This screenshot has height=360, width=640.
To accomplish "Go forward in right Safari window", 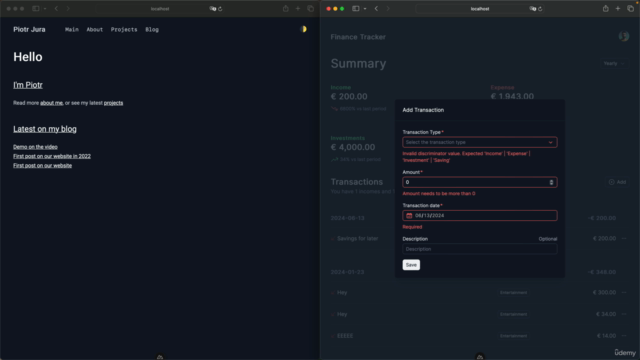I will click(388, 9).
